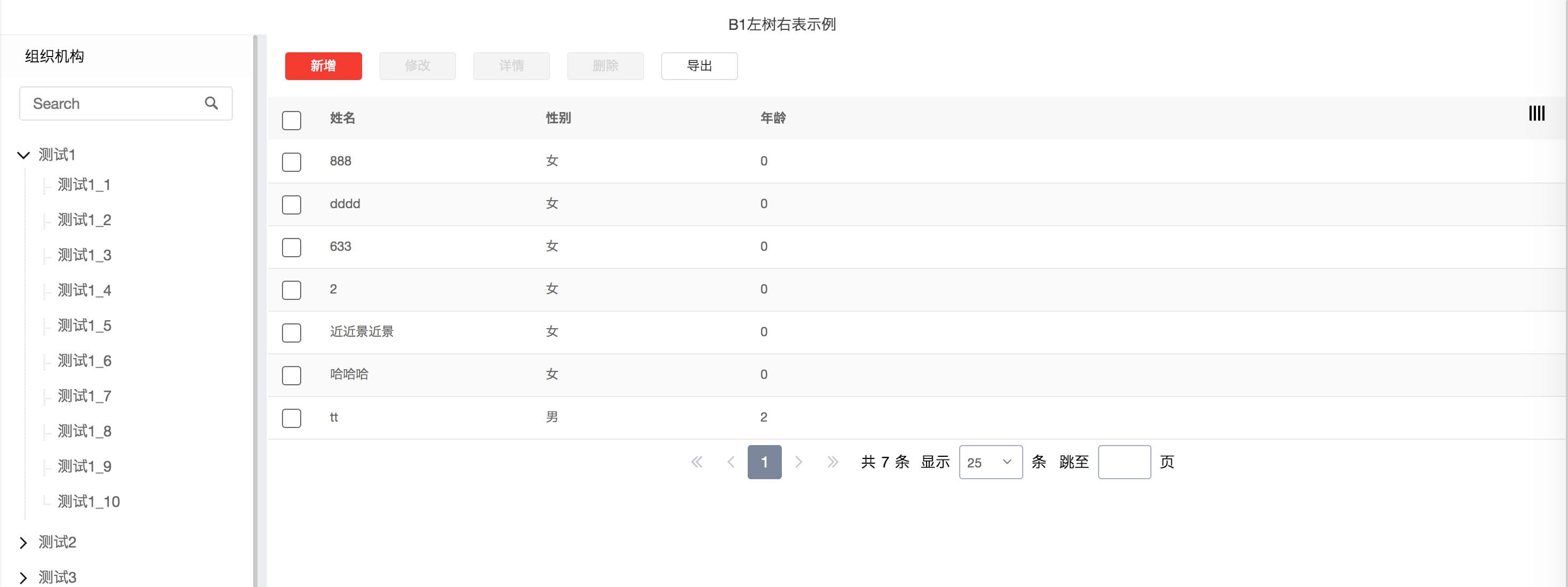Click the search magnifier icon
This screenshot has width=1568, height=587.
[x=211, y=104]
